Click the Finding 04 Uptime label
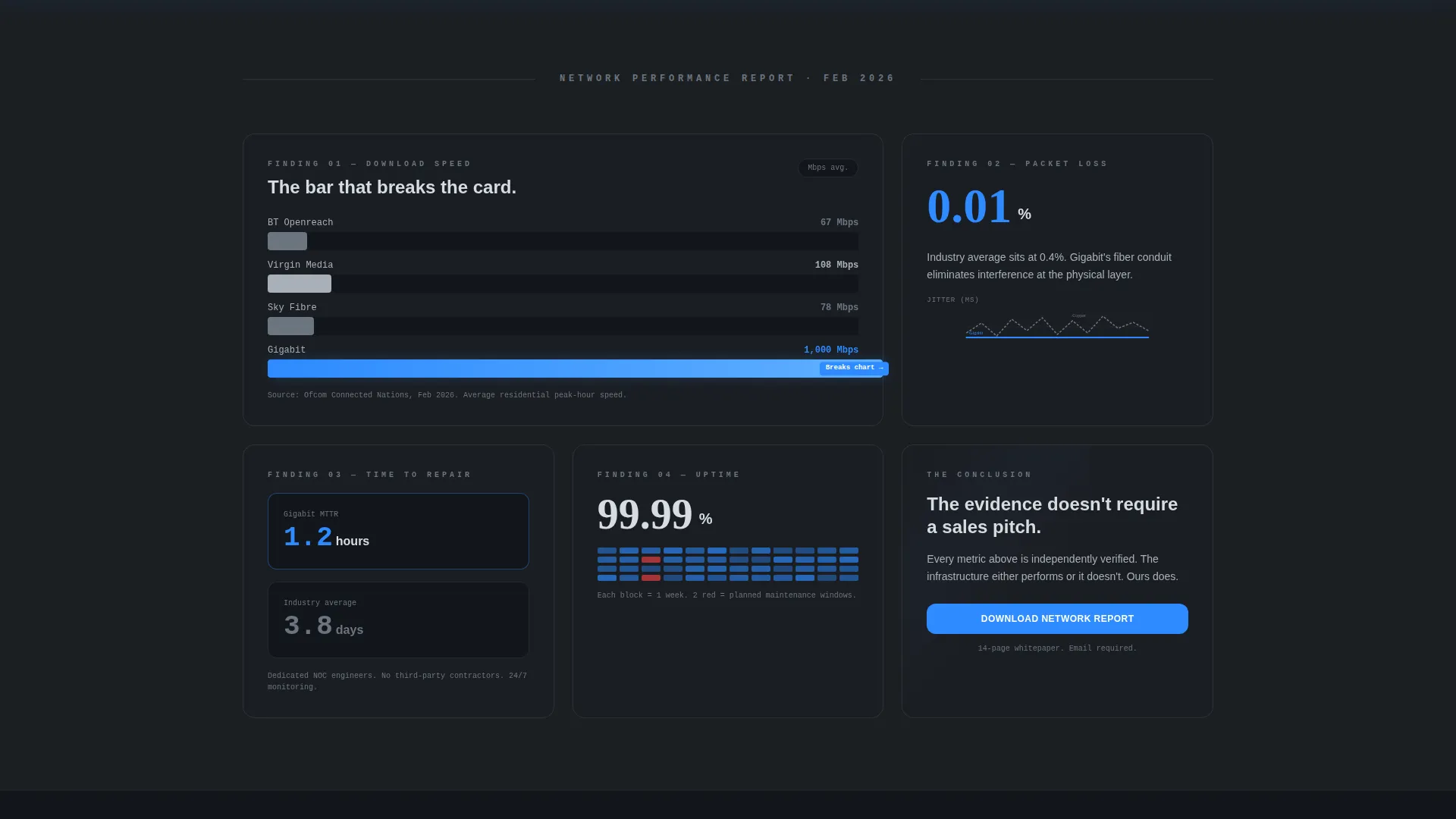Viewport: 1456px width, 819px height. 669,475
